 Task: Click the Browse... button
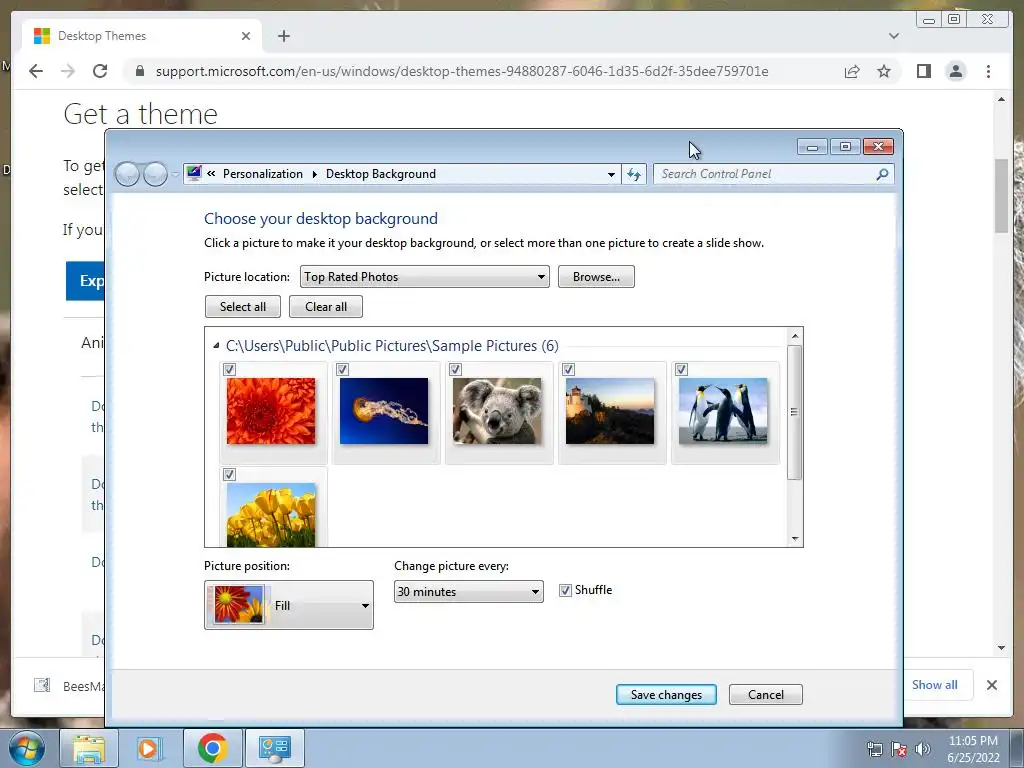tap(596, 277)
